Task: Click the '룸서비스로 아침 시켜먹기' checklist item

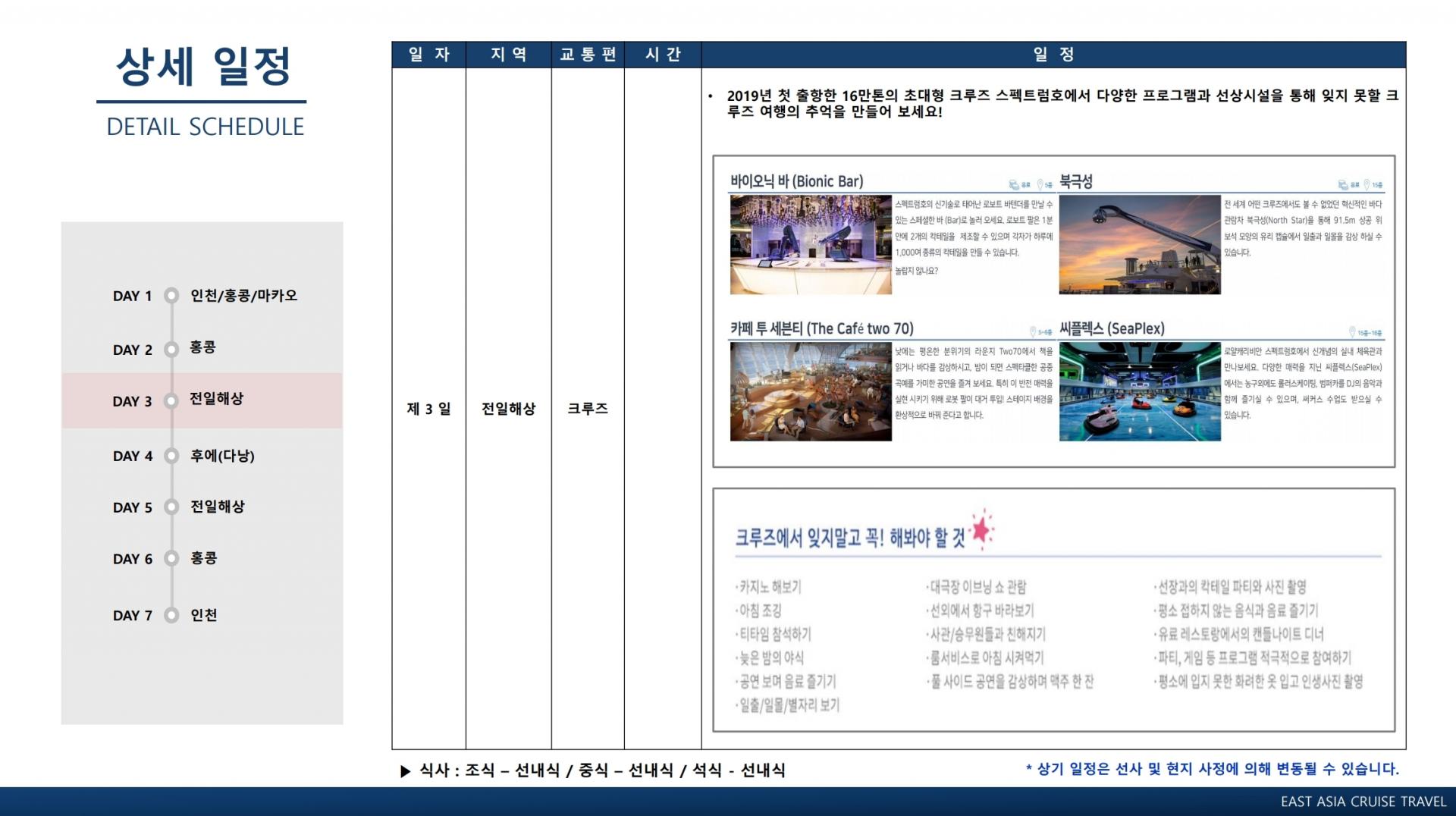Action: pyautogui.click(x=985, y=658)
